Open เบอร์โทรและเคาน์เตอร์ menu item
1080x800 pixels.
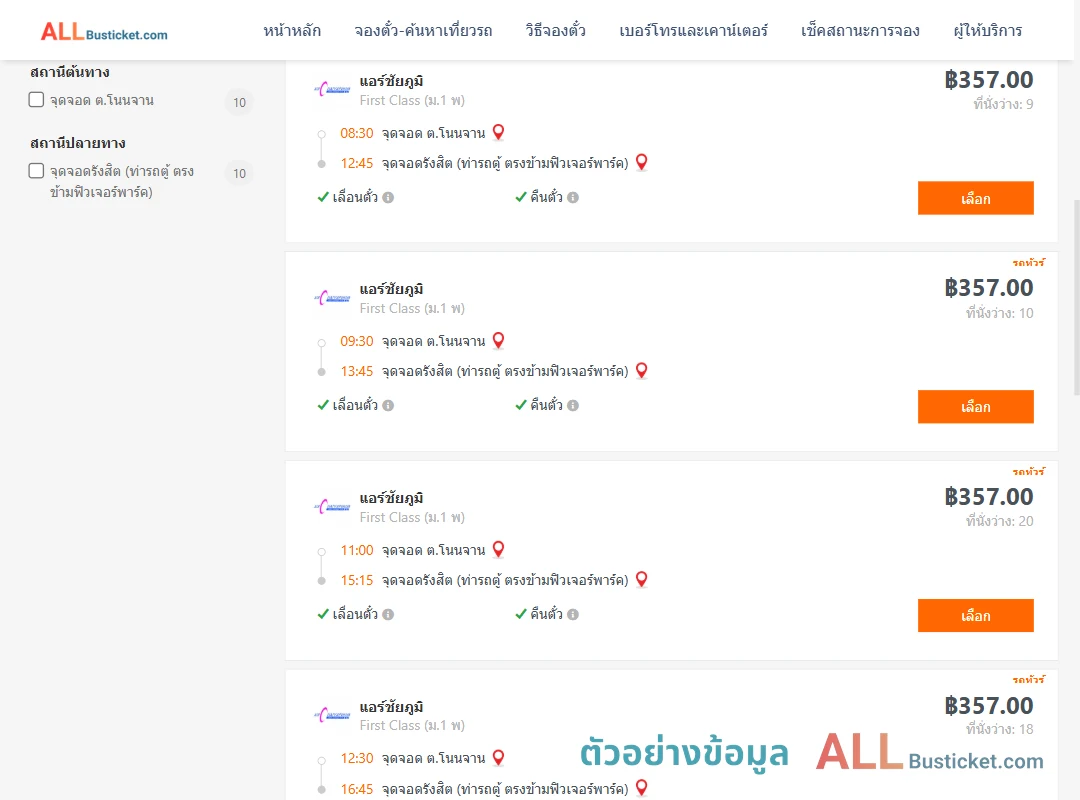(x=693, y=31)
